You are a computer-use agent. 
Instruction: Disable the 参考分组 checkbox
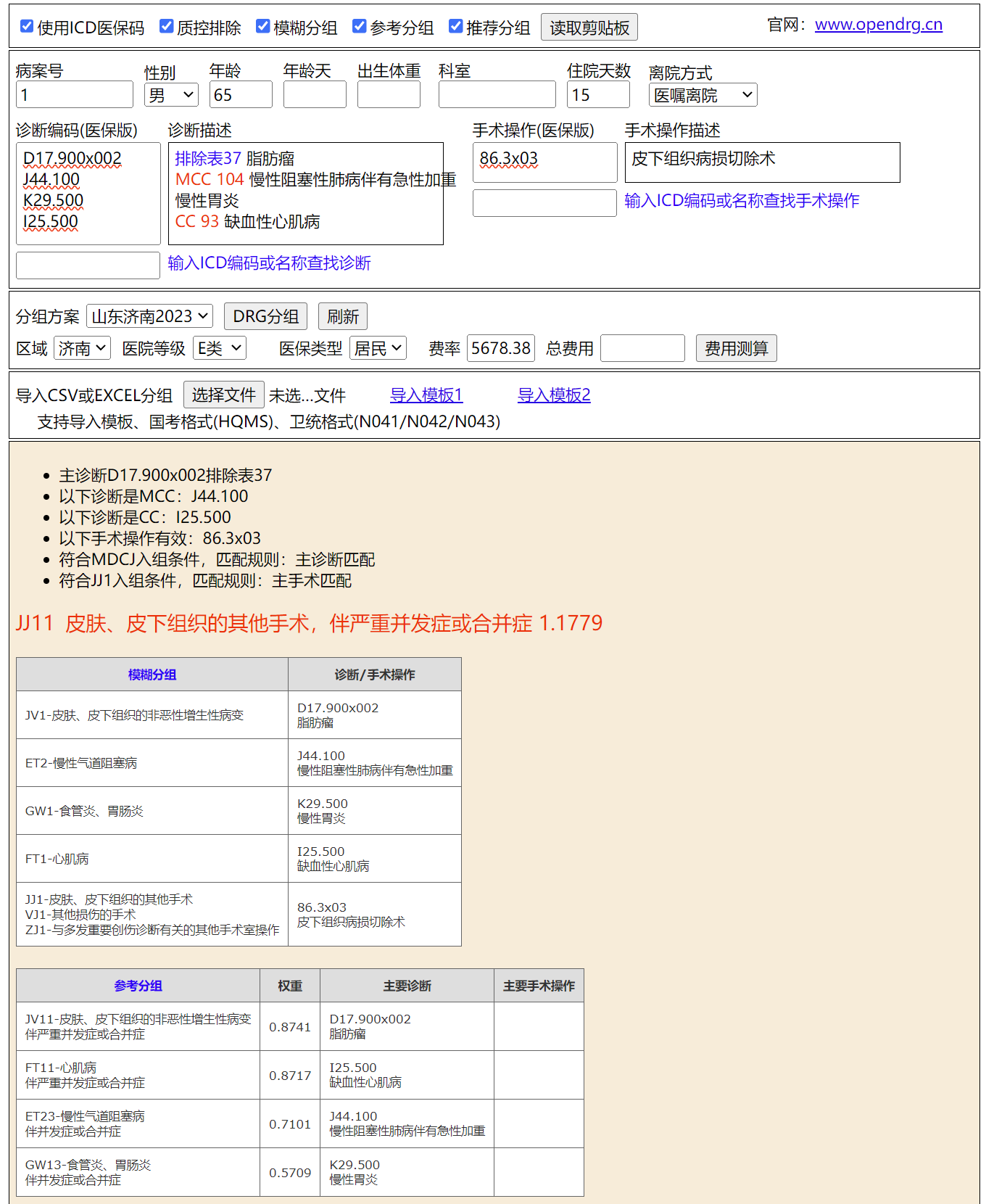pos(360,26)
